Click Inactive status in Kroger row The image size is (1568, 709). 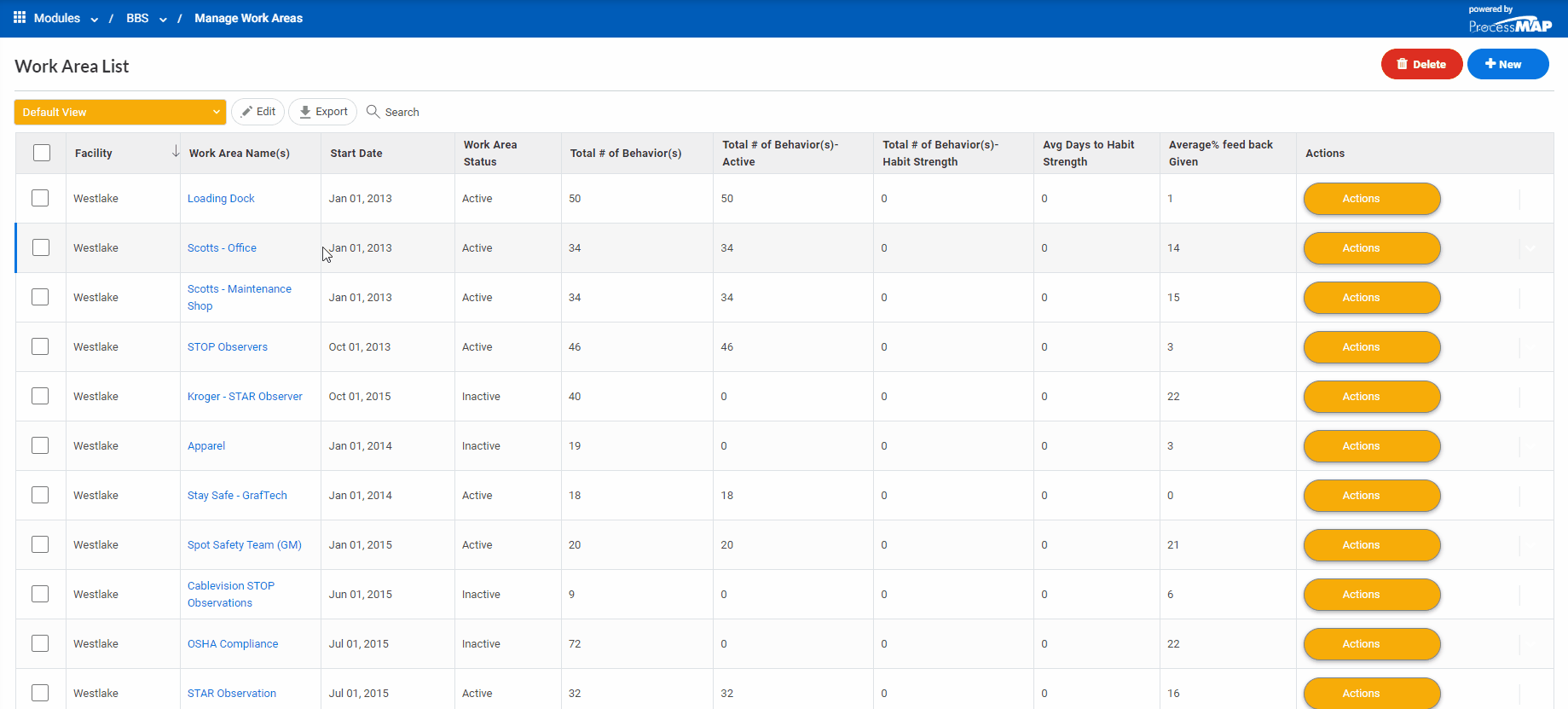pyautogui.click(x=481, y=397)
